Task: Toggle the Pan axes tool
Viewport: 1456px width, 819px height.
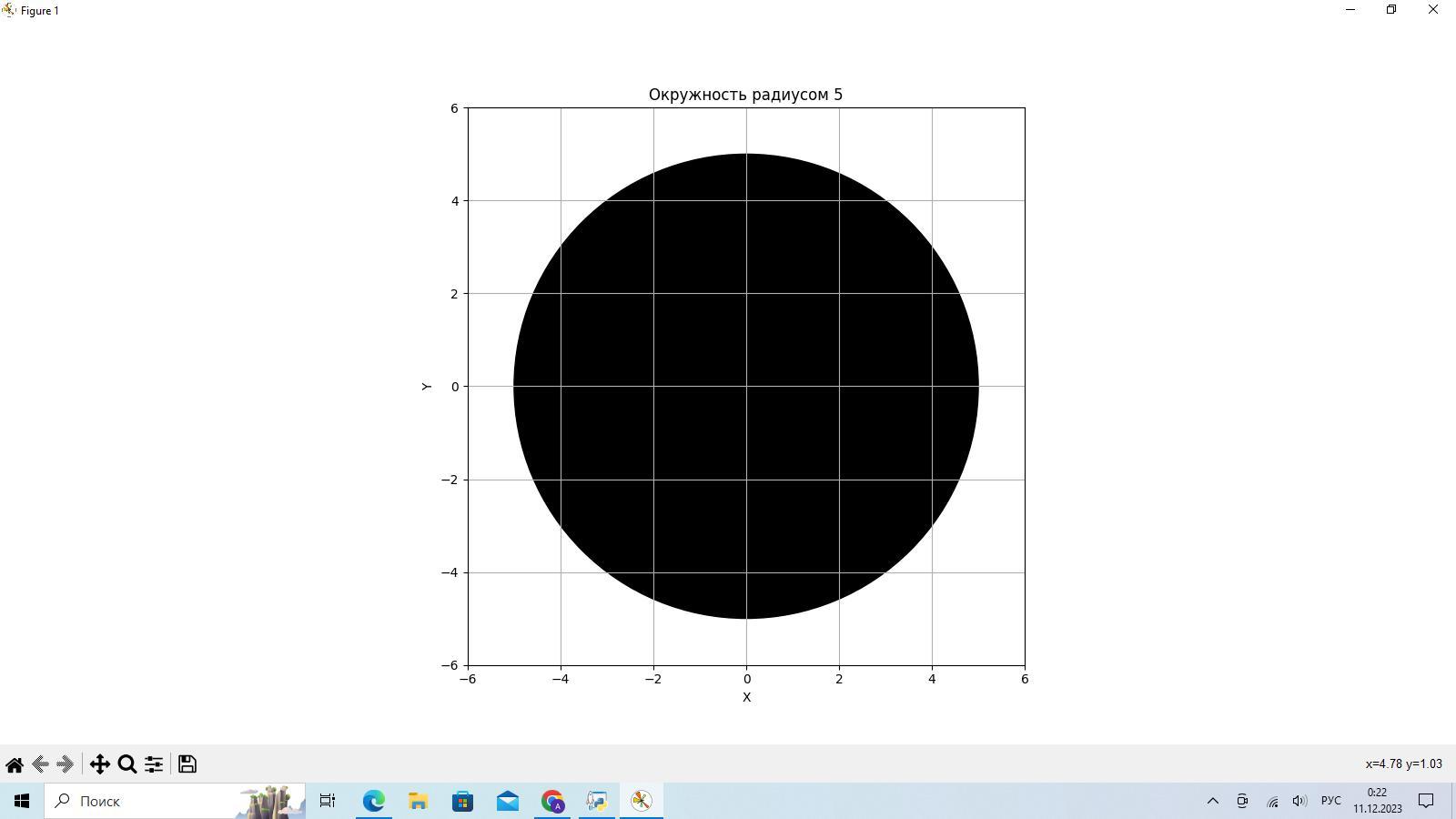Action: [99, 764]
